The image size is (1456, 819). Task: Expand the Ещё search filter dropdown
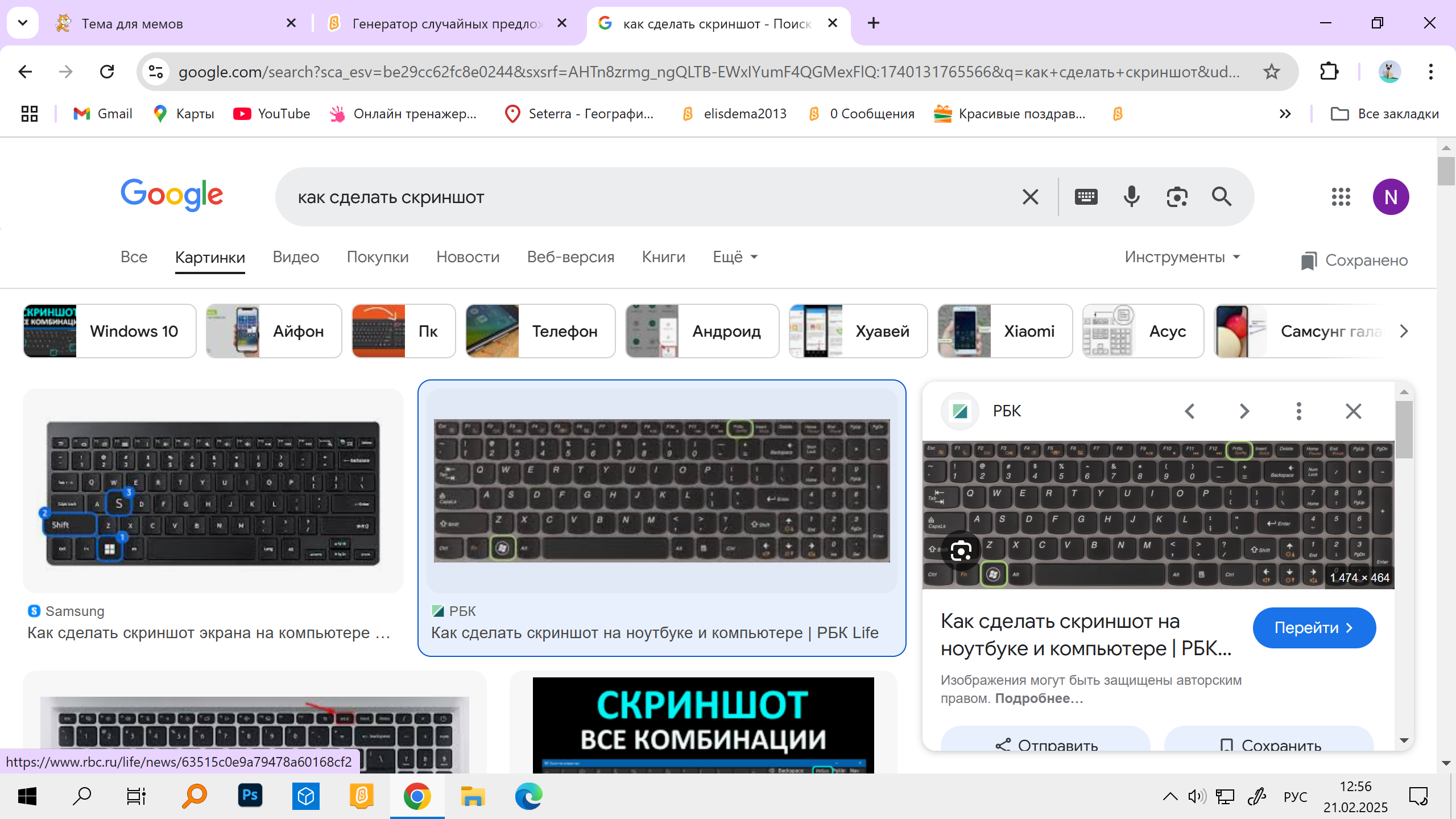coord(735,257)
